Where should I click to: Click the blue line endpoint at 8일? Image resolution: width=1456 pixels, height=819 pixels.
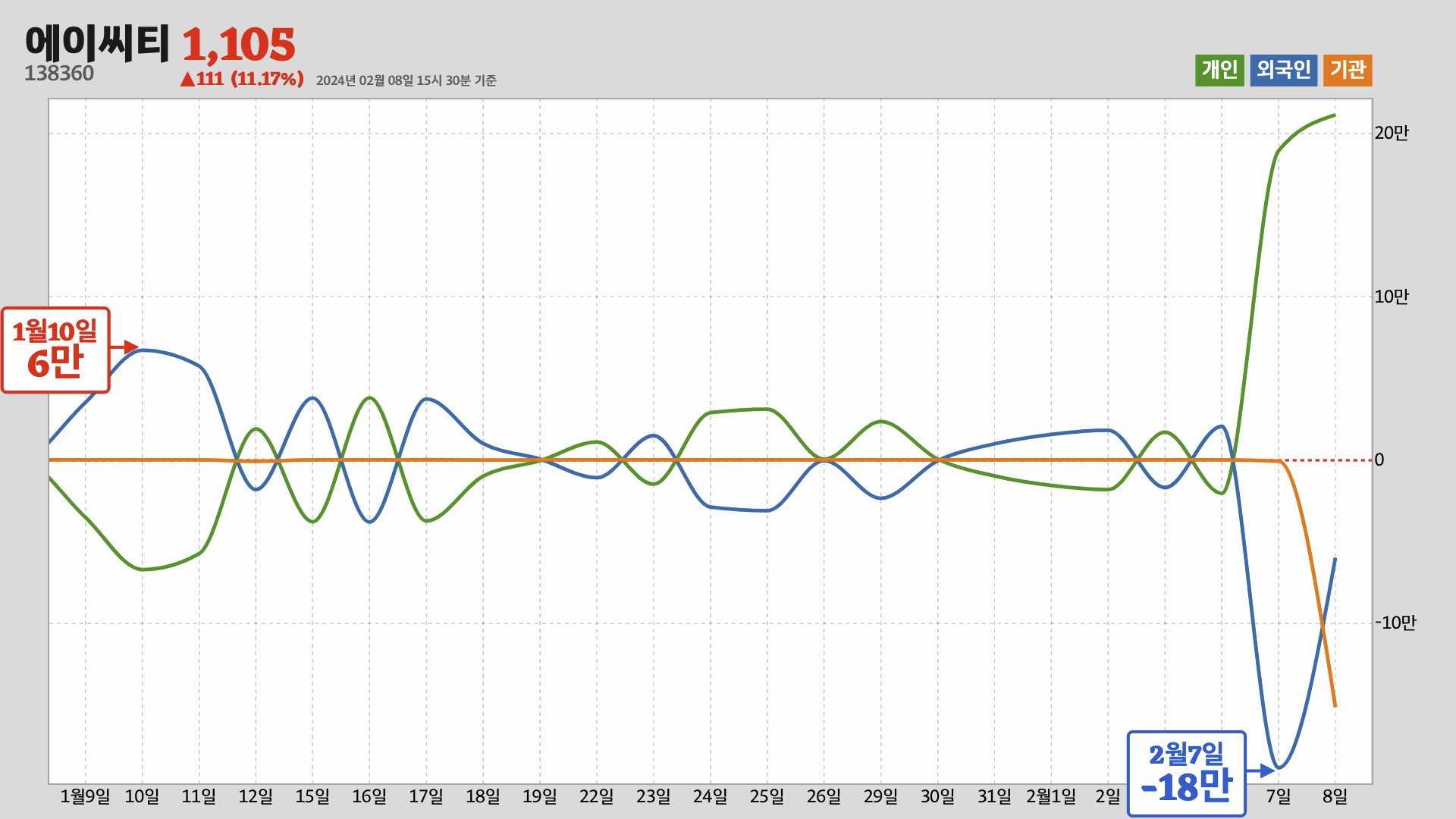point(1335,559)
